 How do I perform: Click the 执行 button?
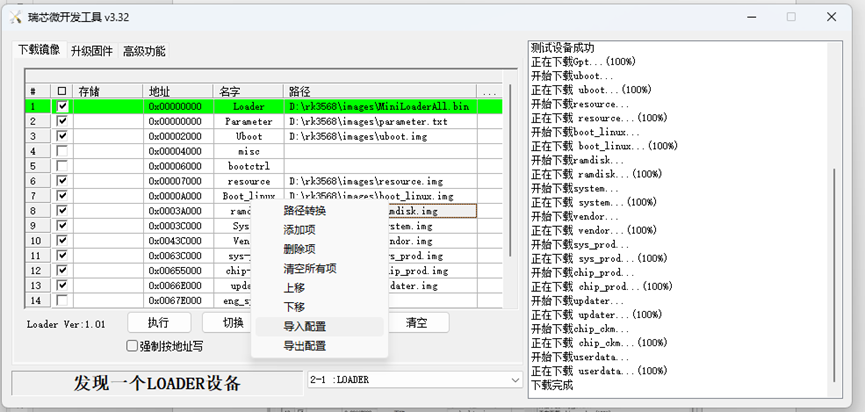tap(159, 323)
